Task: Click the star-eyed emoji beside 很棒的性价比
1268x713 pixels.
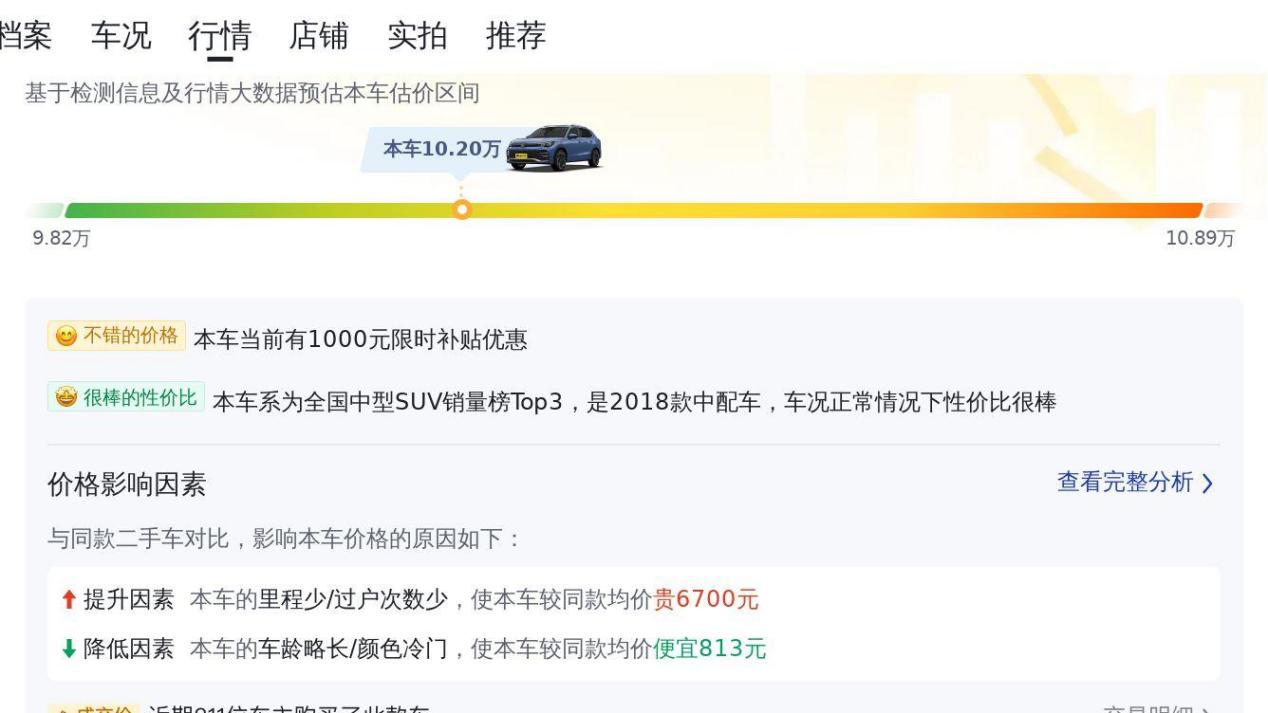Action: (65, 398)
